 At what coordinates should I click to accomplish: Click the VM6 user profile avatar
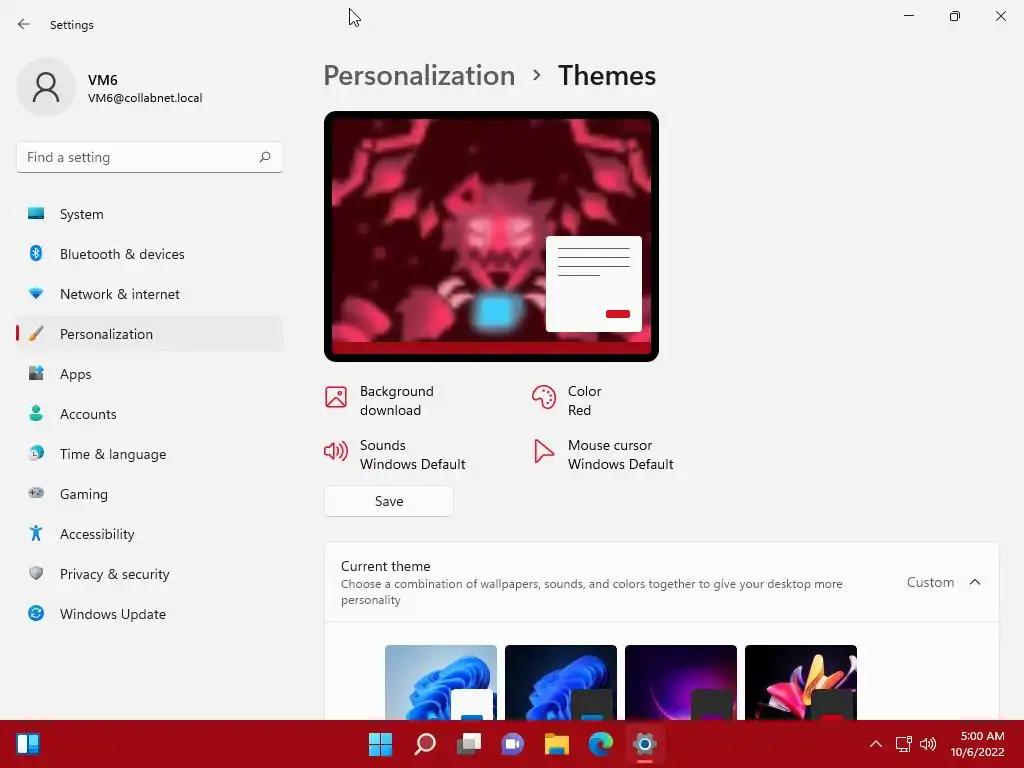point(46,87)
